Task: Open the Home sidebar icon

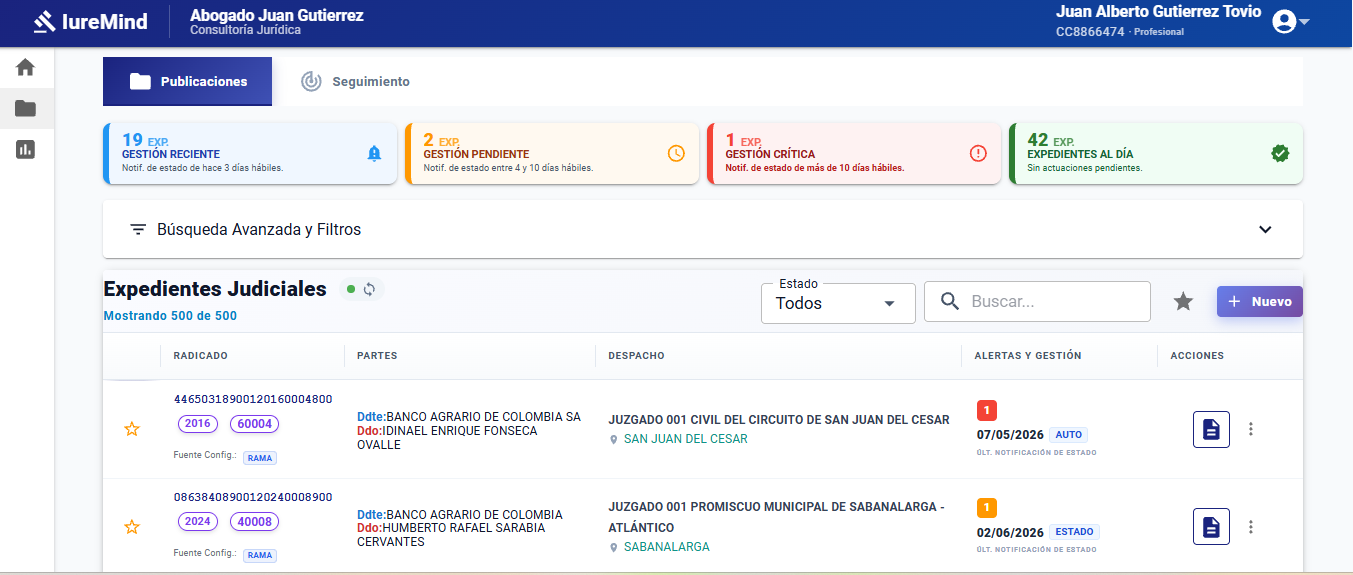Action: [x=26, y=67]
